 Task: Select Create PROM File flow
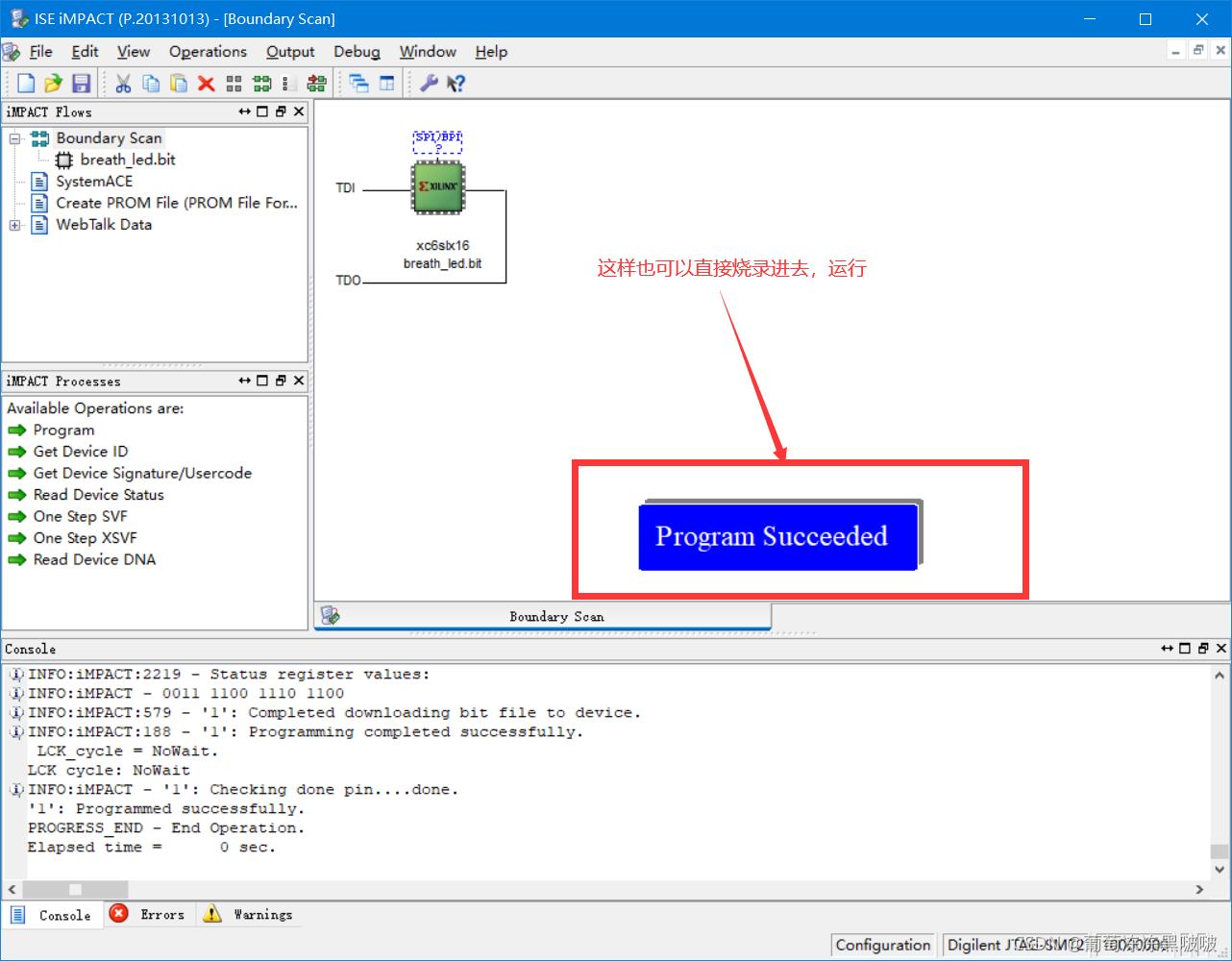(177, 203)
